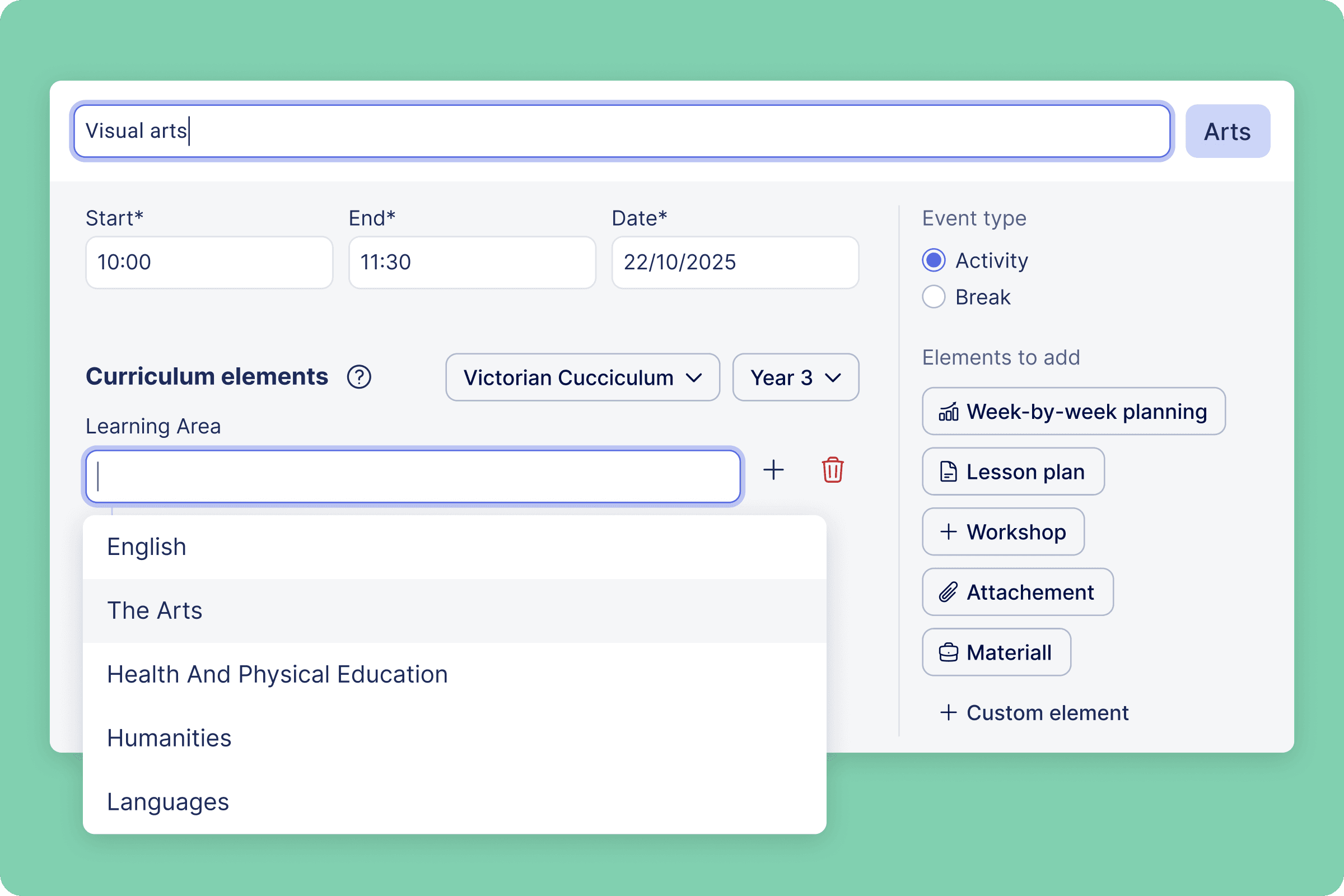Image resolution: width=1344 pixels, height=896 pixels.
Task: Expand the Year 3 dropdown
Action: click(x=795, y=377)
